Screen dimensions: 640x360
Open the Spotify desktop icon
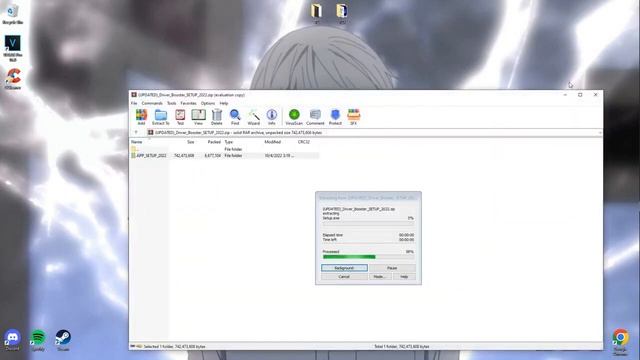[x=38, y=340]
